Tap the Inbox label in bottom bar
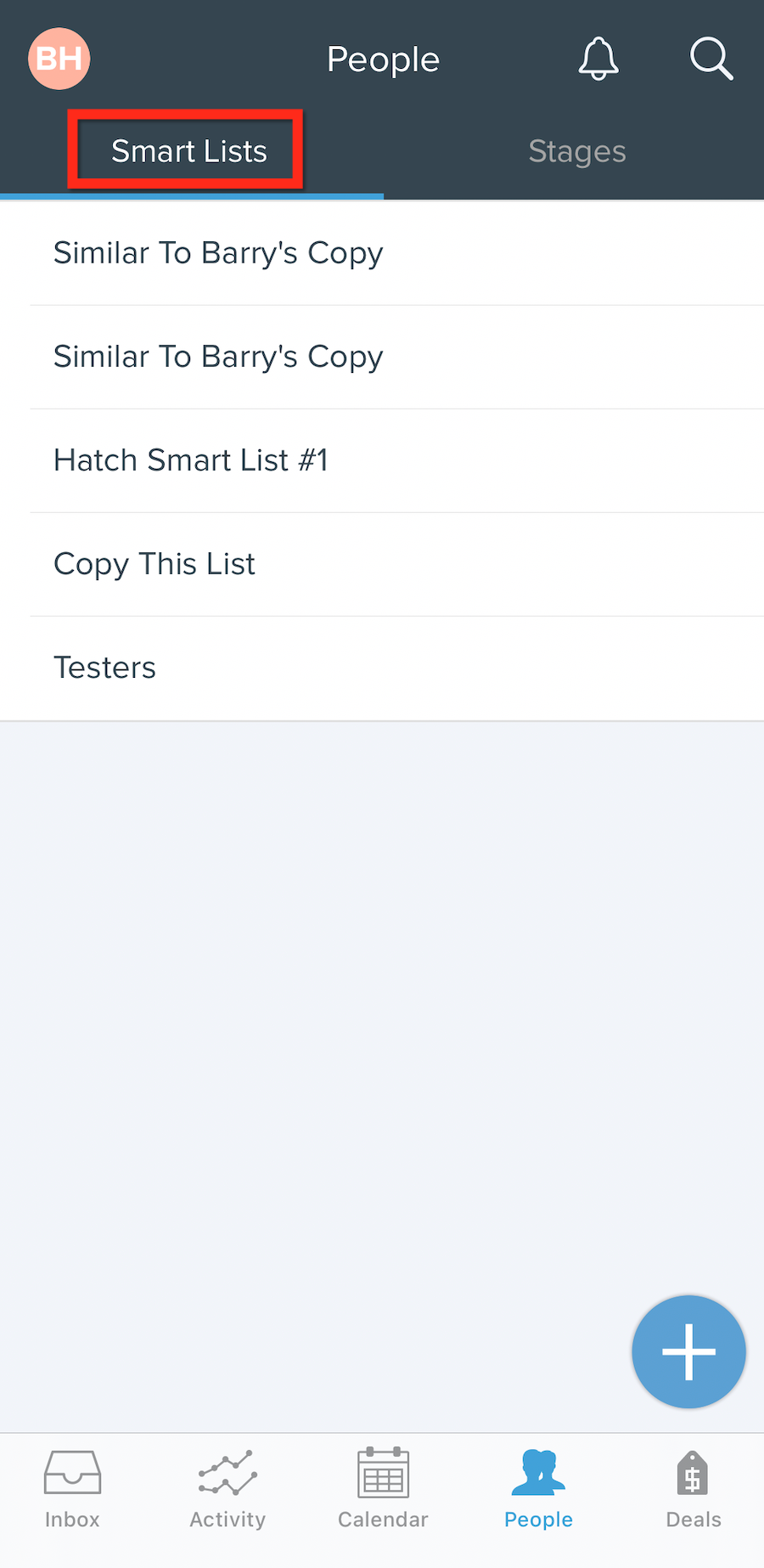The width and height of the screenshot is (764, 1568). pyautogui.click(x=72, y=1520)
